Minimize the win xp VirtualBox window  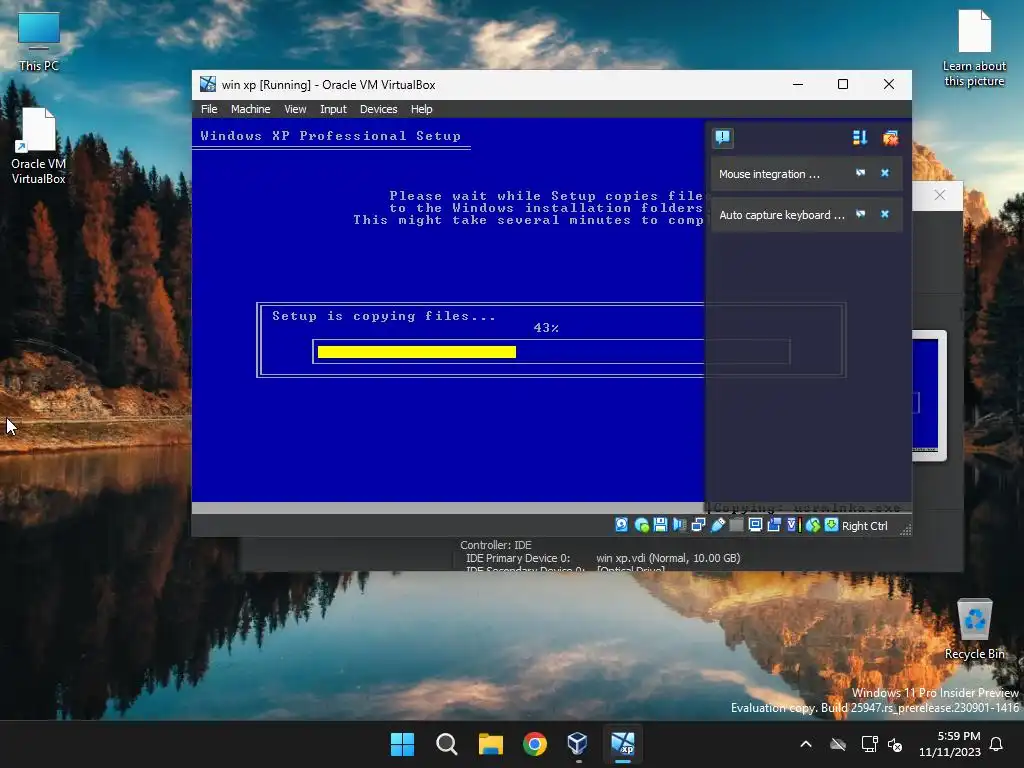(798, 84)
